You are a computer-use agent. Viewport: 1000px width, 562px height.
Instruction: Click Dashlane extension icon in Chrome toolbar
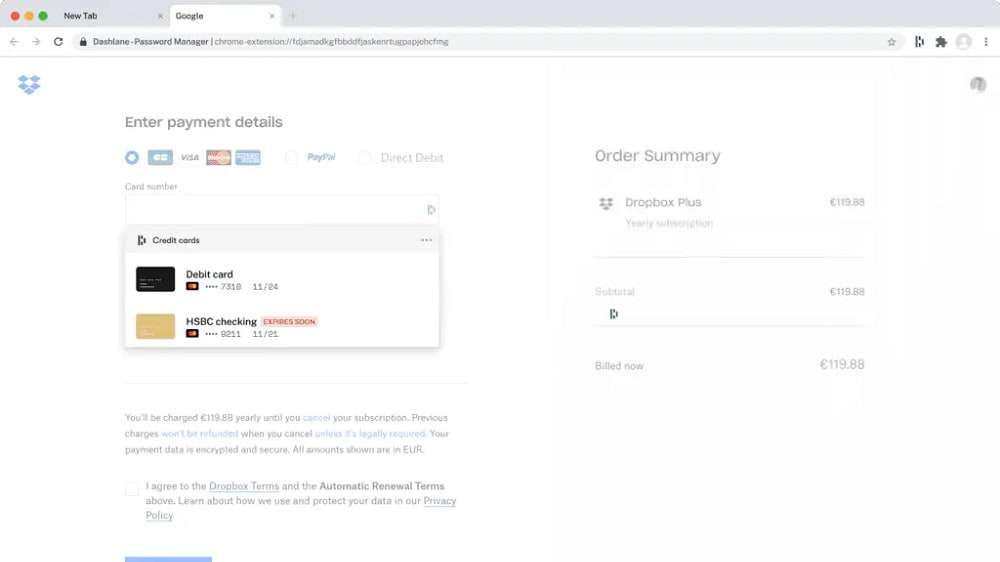tap(919, 41)
